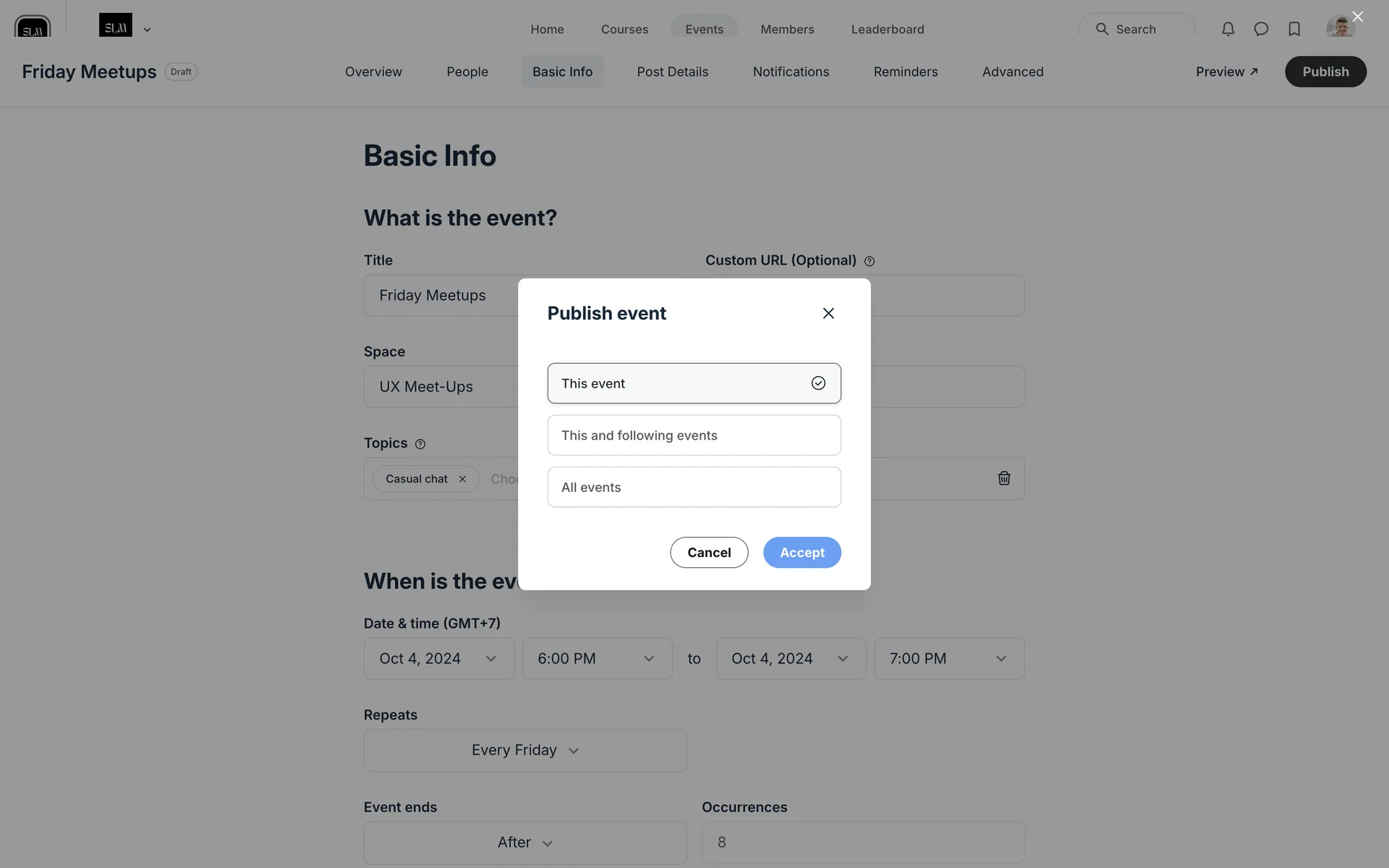Image resolution: width=1389 pixels, height=868 pixels.
Task: Choose "This and following events" option
Action: (694, 435)
